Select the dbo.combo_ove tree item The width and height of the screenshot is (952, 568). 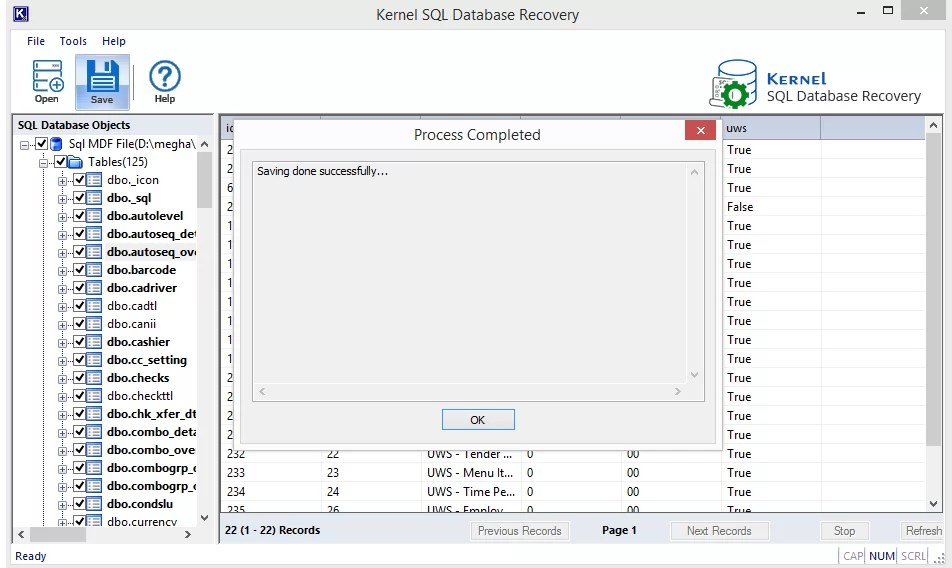151,450
